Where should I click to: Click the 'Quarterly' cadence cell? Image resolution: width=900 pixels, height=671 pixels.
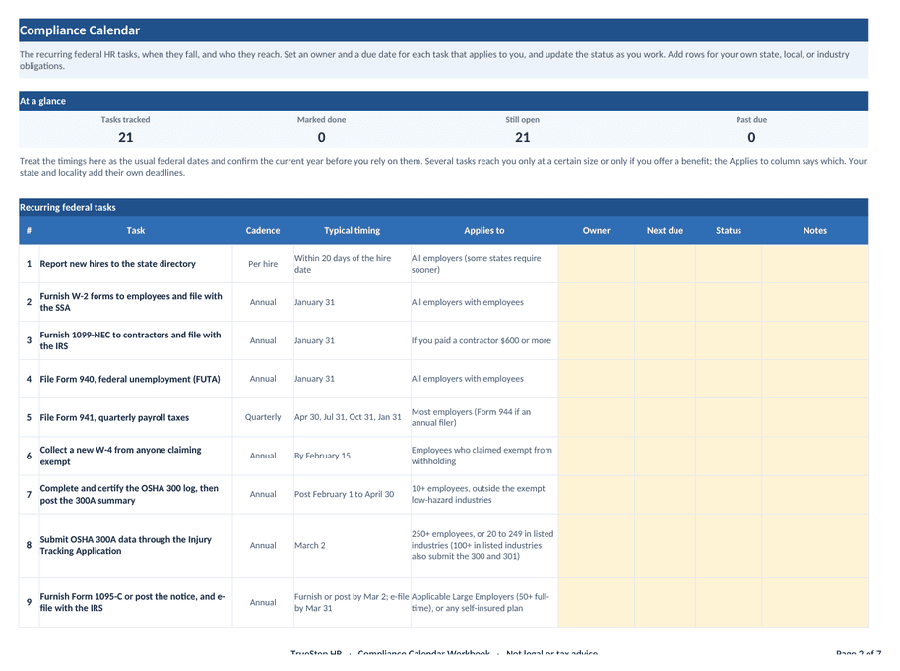tap(263, 417)
